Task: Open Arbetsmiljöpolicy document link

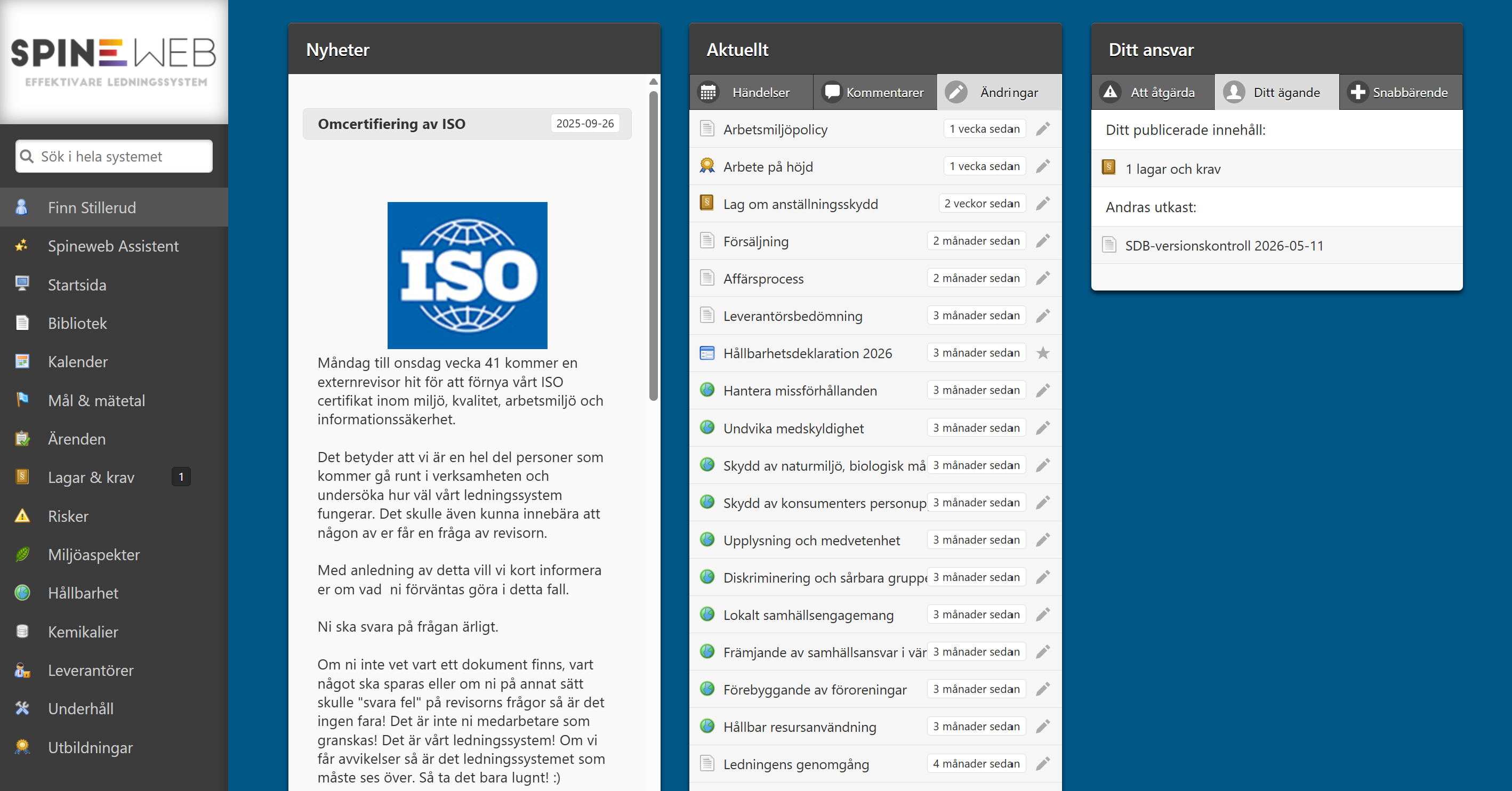Action: click(775, 129)
